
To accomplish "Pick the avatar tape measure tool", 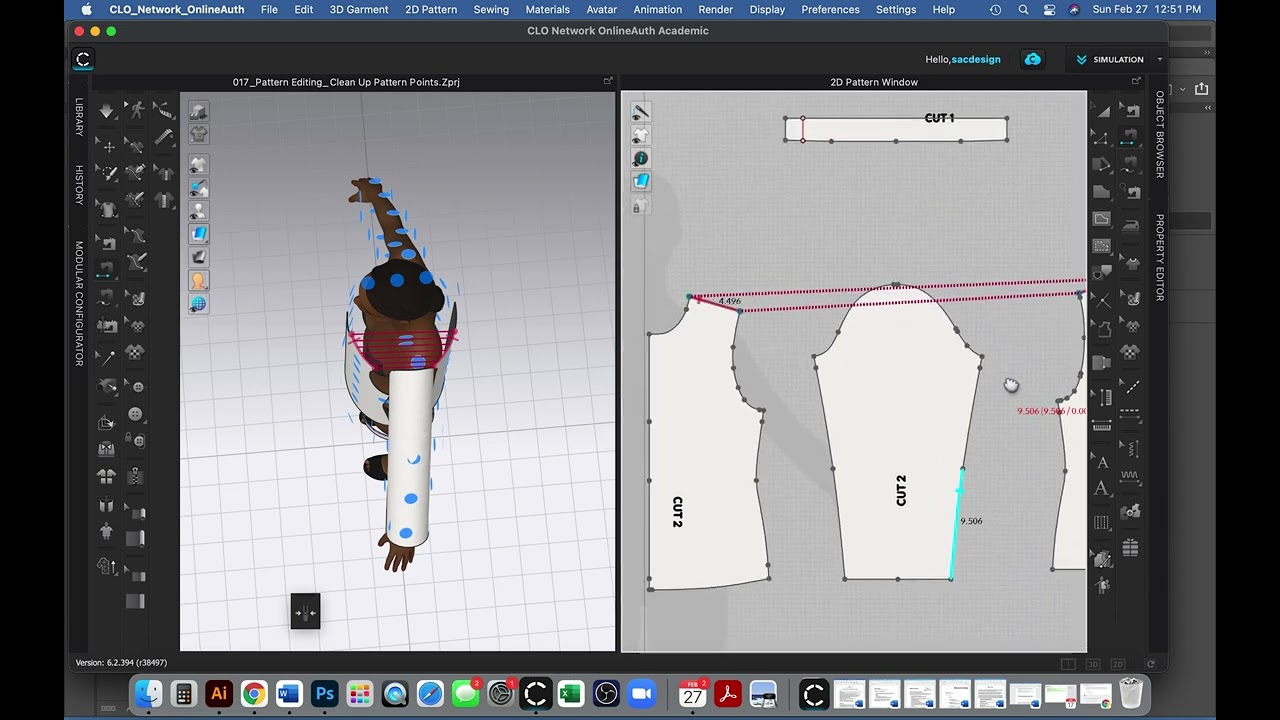I will [164, 111].
